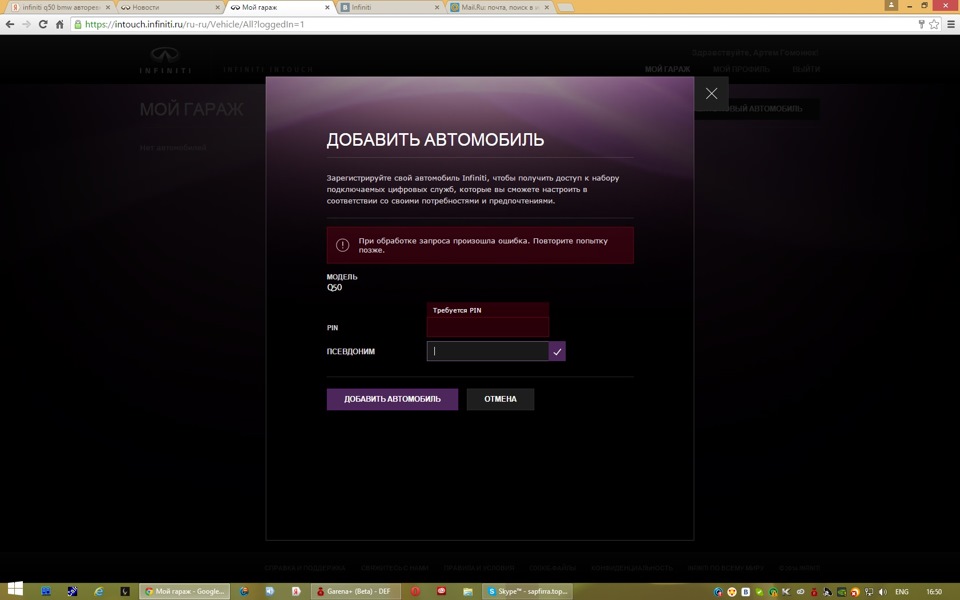Click the saved password key icon
The width and height of the screenshot is (960, 600).
pyautogui.click(x=921, y=24)
